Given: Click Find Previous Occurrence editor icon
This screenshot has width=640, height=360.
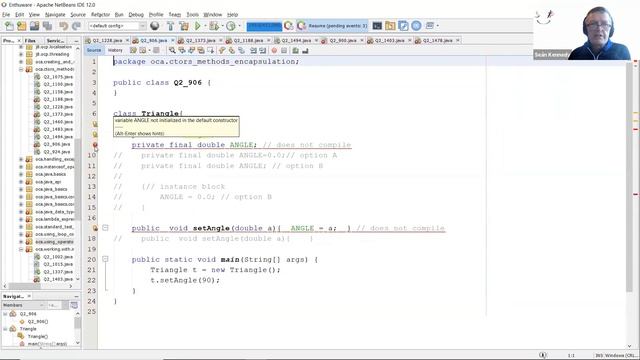Looking at the screenshot, I should 182,50.
